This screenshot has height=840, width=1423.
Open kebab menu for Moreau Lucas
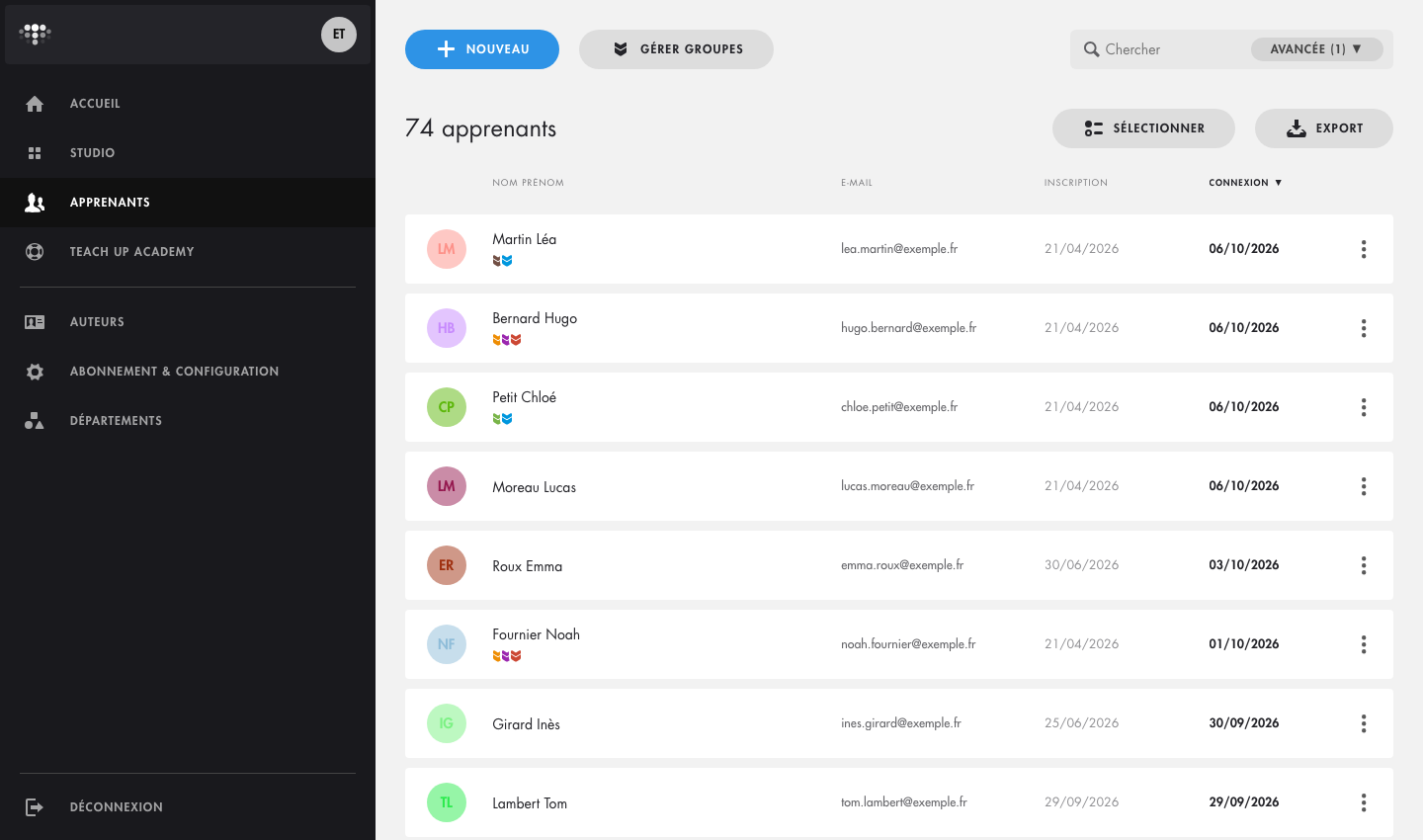coord(1364,486)
